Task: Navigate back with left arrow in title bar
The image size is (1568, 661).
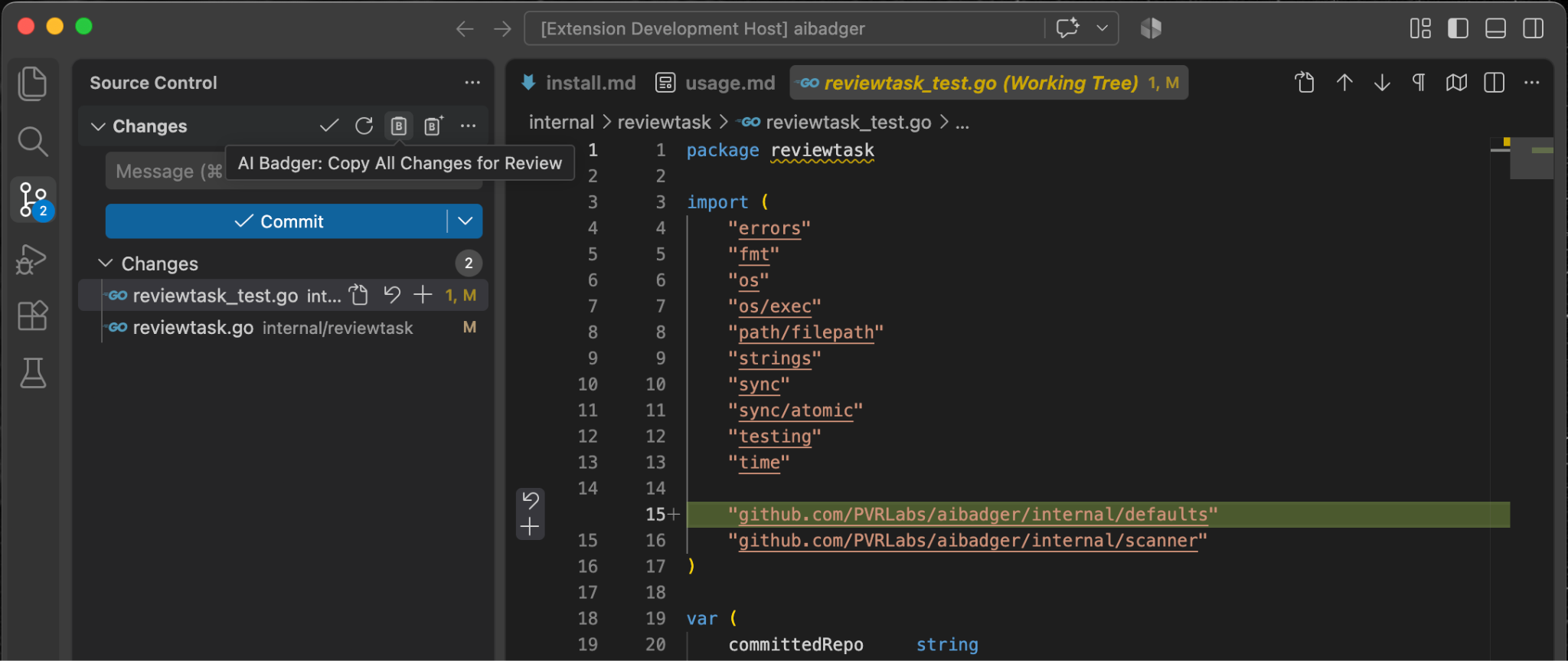Action: (465, 29)
